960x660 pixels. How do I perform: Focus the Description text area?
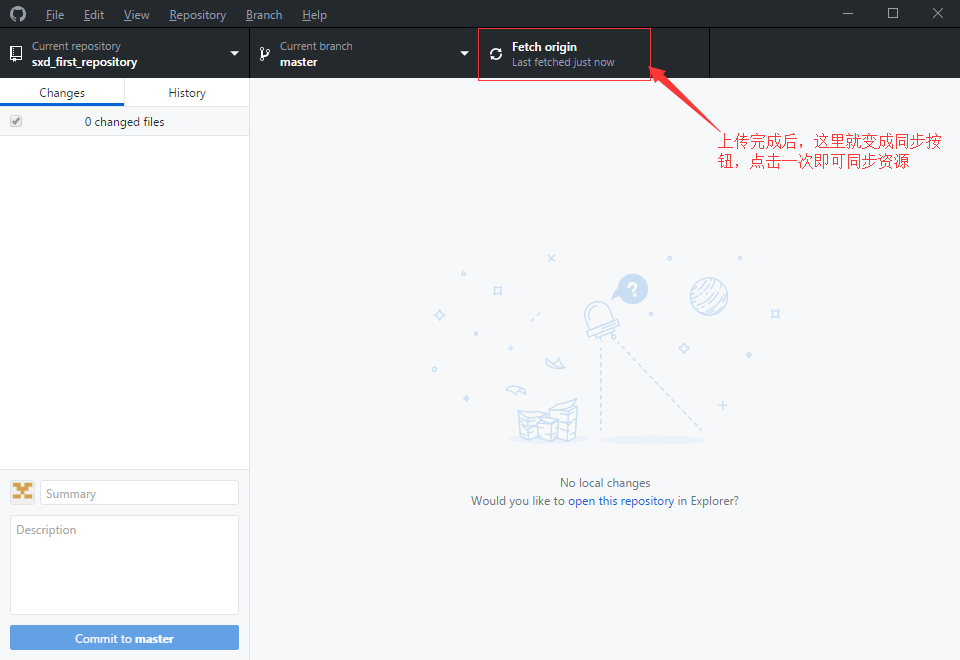point(124,564)
